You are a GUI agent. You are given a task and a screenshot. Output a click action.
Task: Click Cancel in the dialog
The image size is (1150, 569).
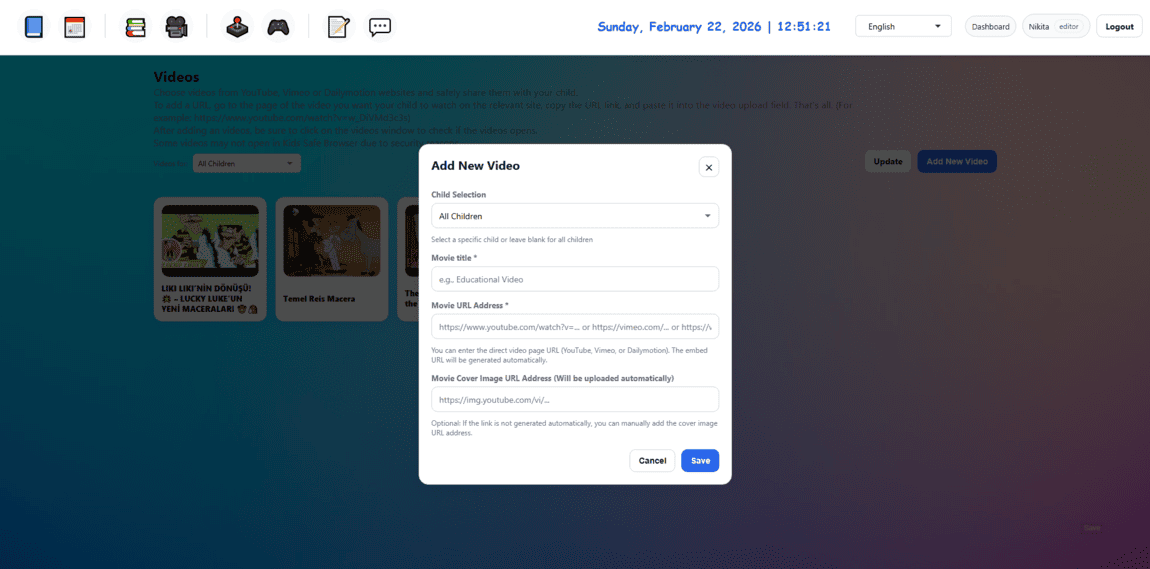click(x=652, y=461)
